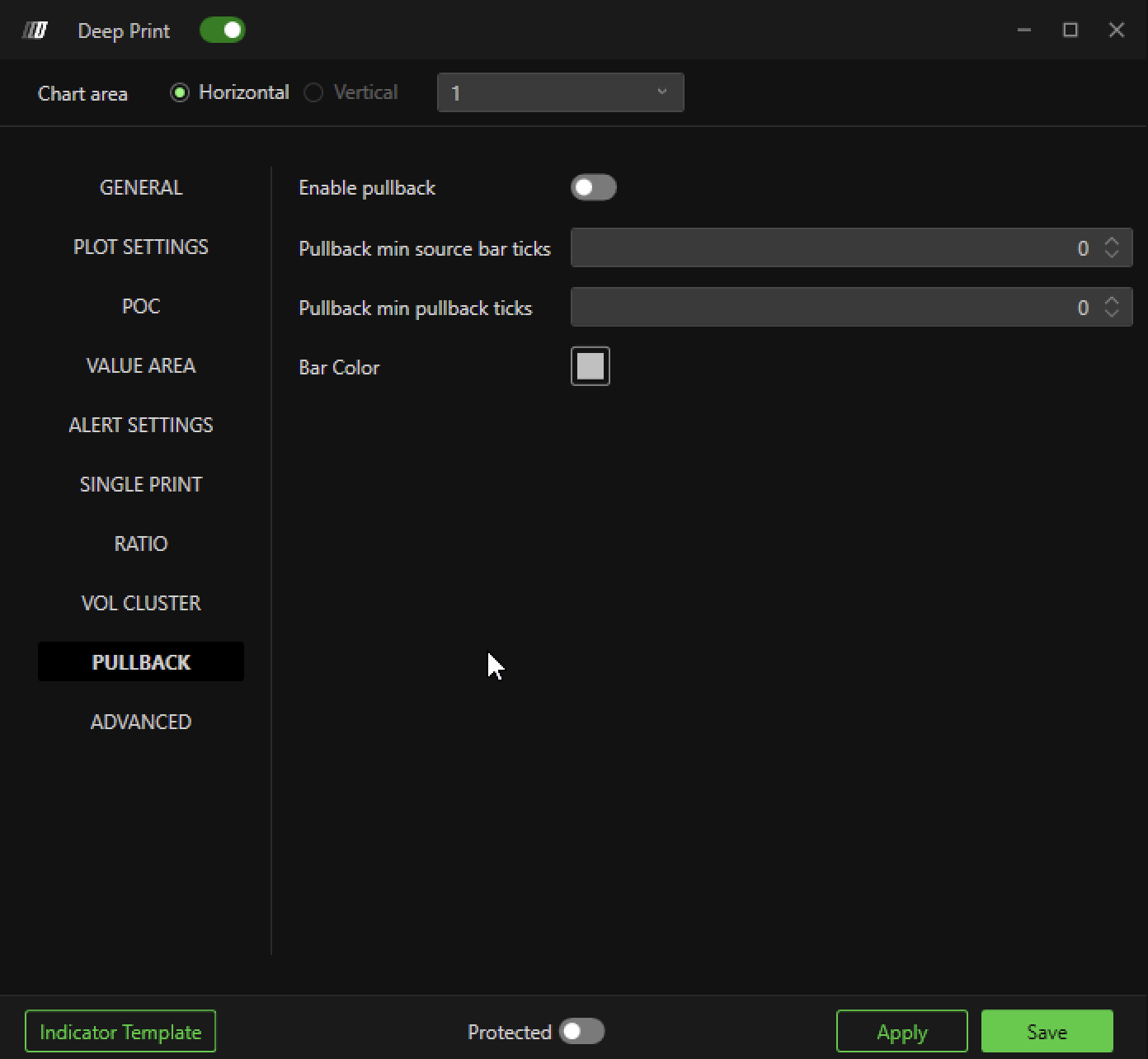This screenshot has height=1059, width=1148.
Task: Go to the VALUE AREA section
Action: click(x=141, y=365)
